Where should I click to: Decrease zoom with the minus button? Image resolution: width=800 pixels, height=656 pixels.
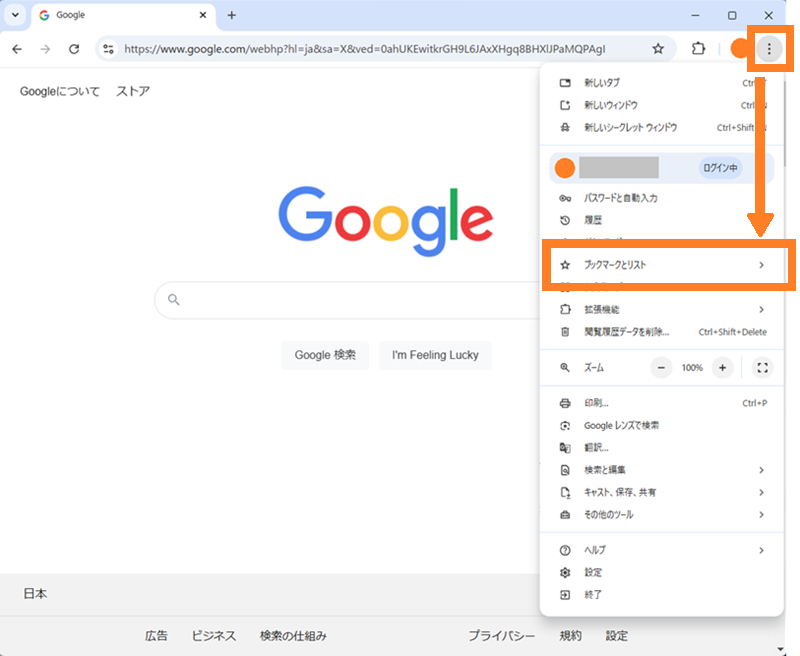tap(661, 368)
